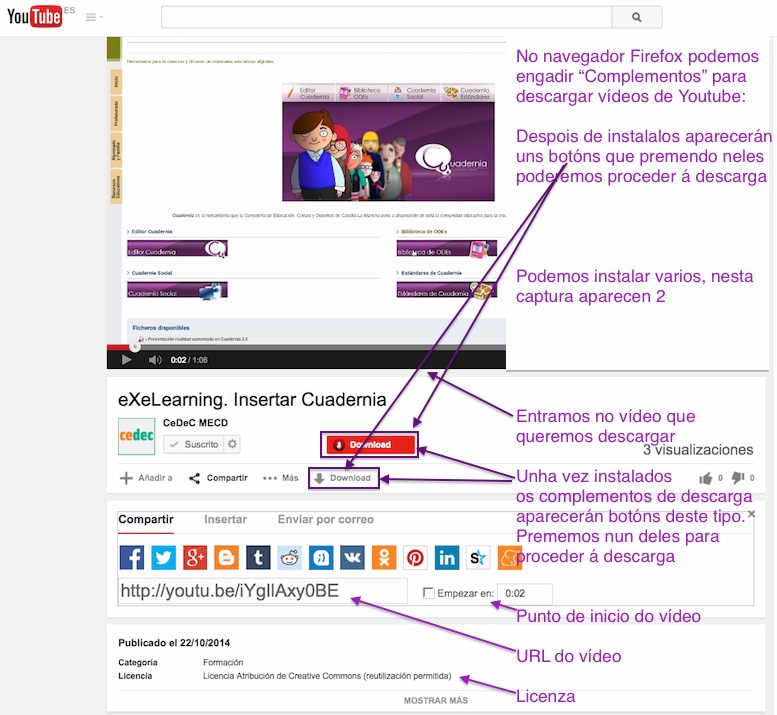This screenshot has height=715, width=777.
Task: Play the video
Action: 127,360
